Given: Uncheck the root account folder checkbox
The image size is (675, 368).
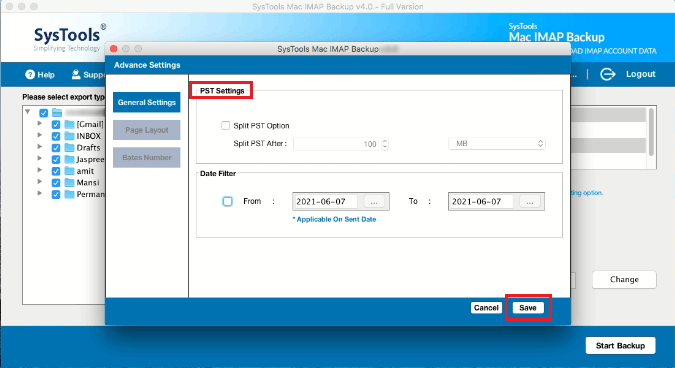Looking at the screenshot, I should [x=43, y=113].
